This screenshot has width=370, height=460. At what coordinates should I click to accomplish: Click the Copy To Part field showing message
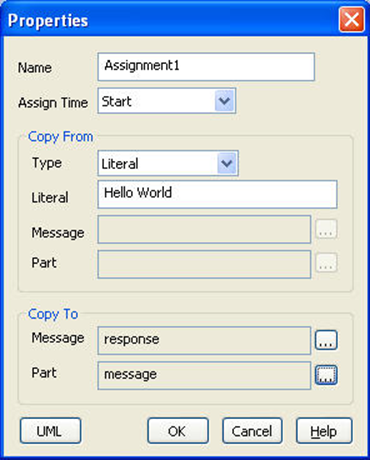tap(204, 375)
